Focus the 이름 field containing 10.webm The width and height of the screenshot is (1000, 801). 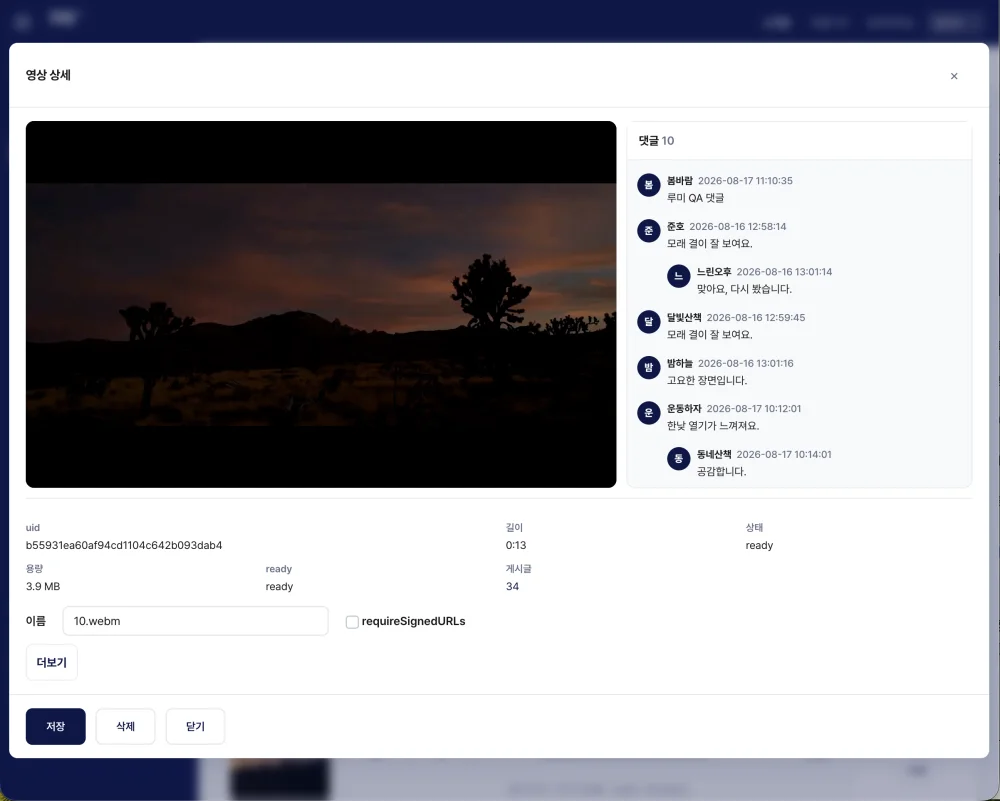196,621
